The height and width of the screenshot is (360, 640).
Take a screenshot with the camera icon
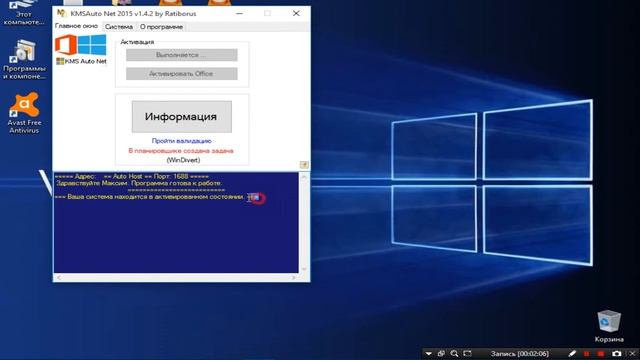[617, 353]
